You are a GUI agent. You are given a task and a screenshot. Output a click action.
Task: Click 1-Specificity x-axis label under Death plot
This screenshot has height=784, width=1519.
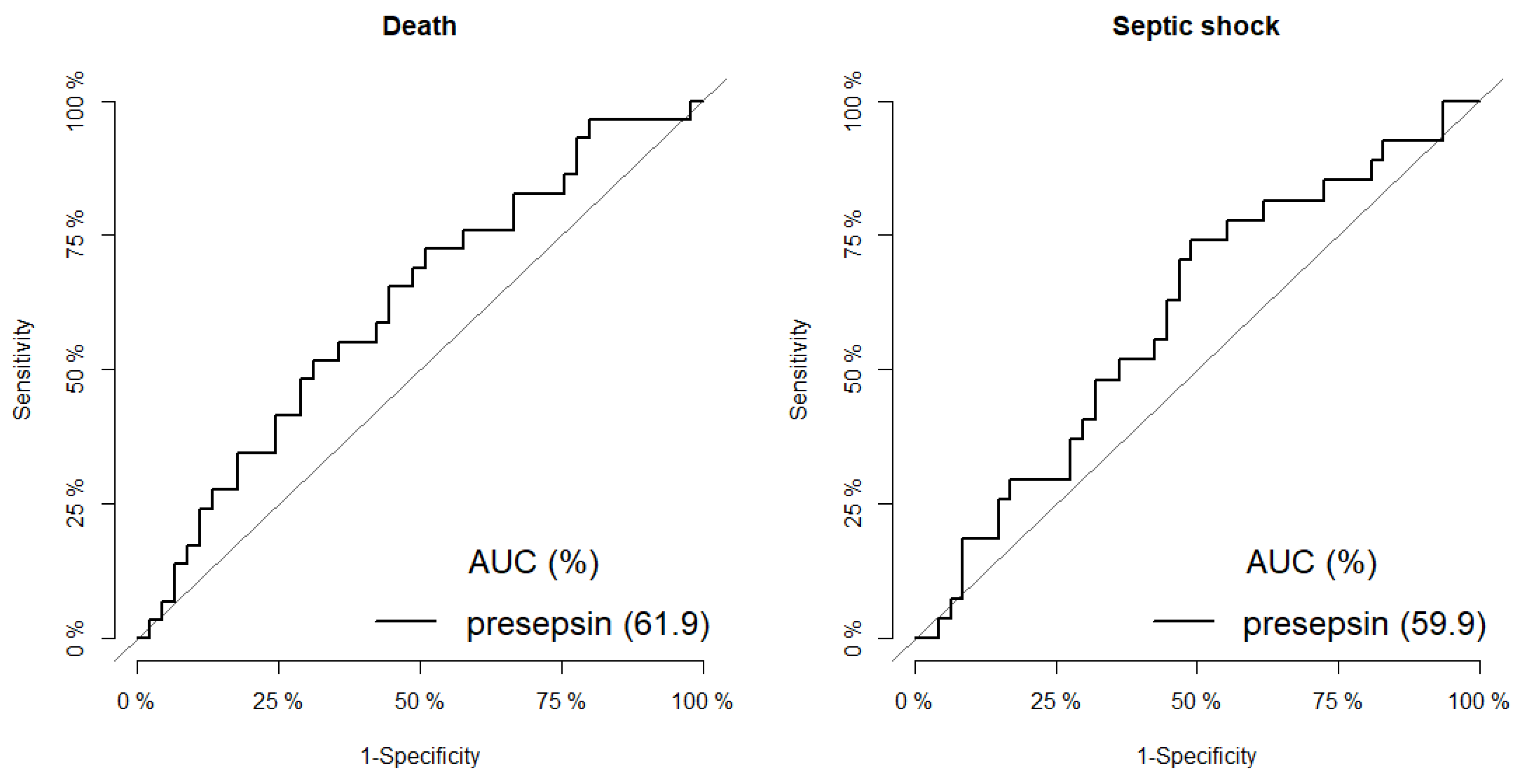click(420, 756)
